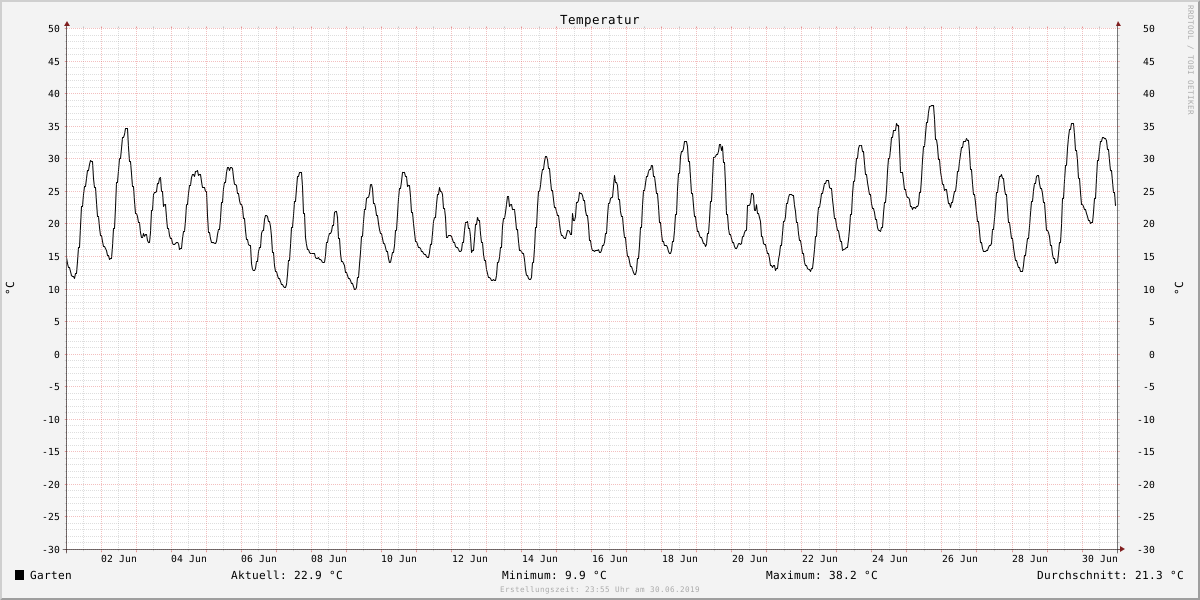Click the '50' label on the left axis
1200x600 pixels.
[54, 28]
